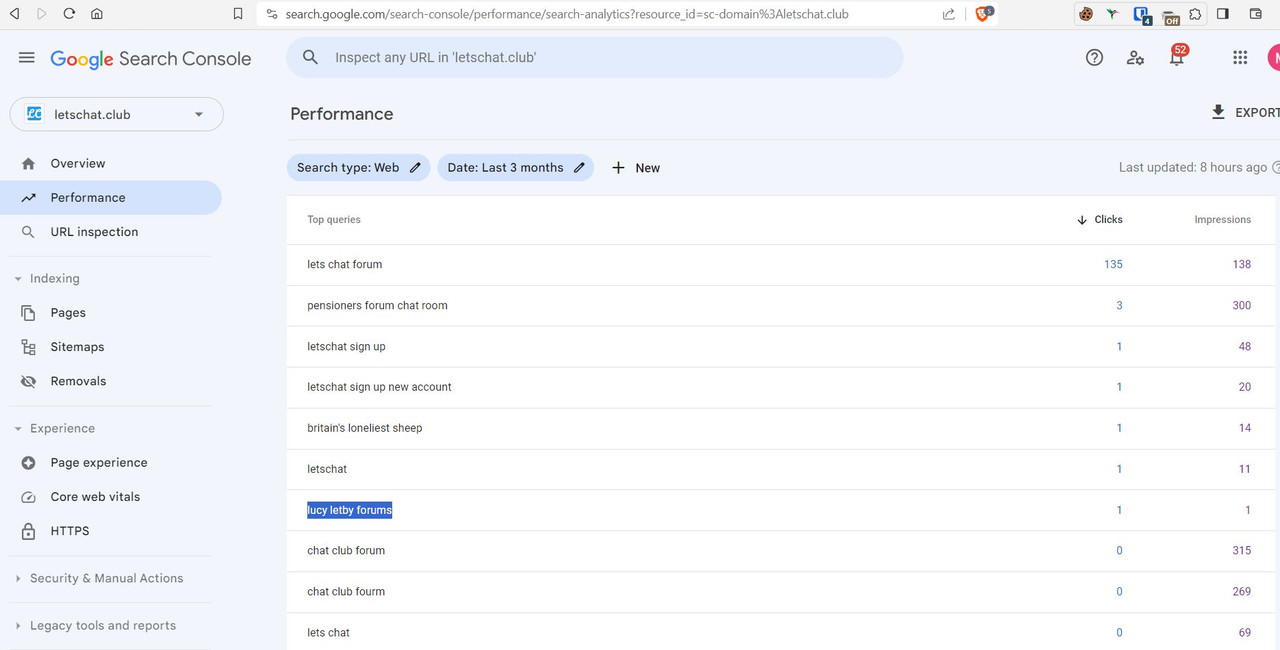Open the users and permissions settings icon
Viewport: 1280px width, 650px height.
pyautogui.click(x=1135, y=58)
